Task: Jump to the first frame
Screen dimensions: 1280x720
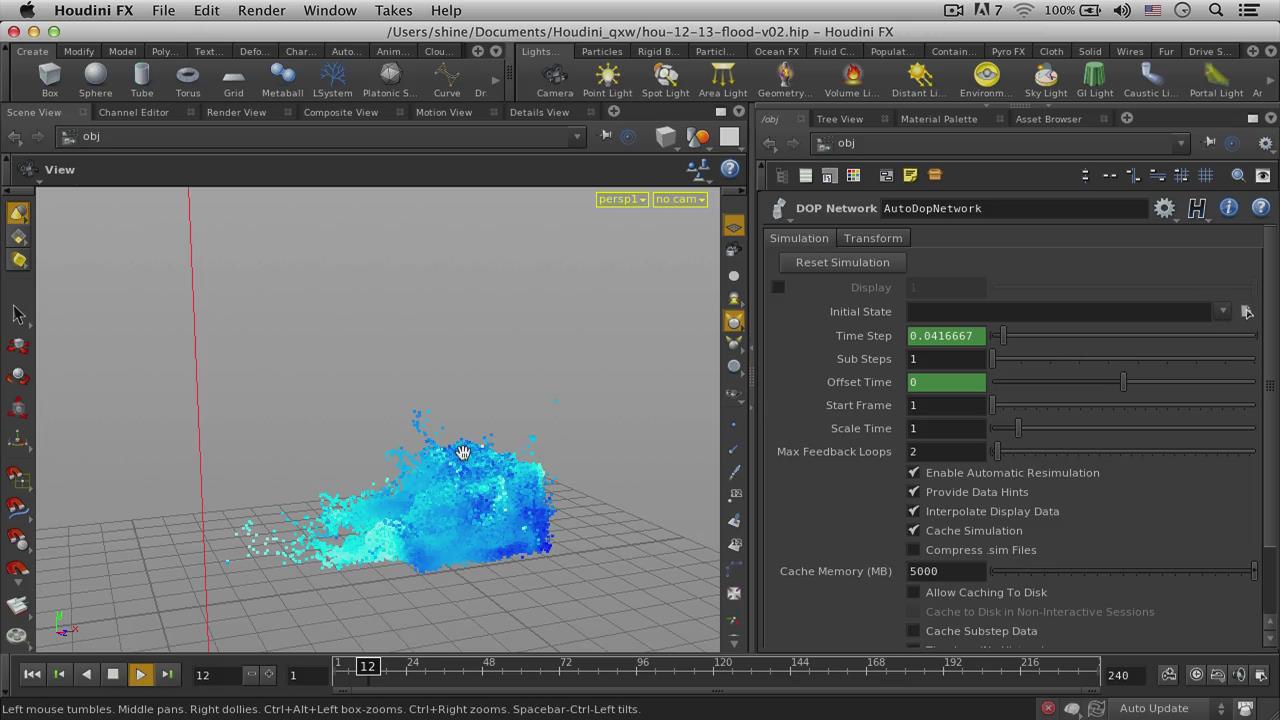Action: click(32, 675)
